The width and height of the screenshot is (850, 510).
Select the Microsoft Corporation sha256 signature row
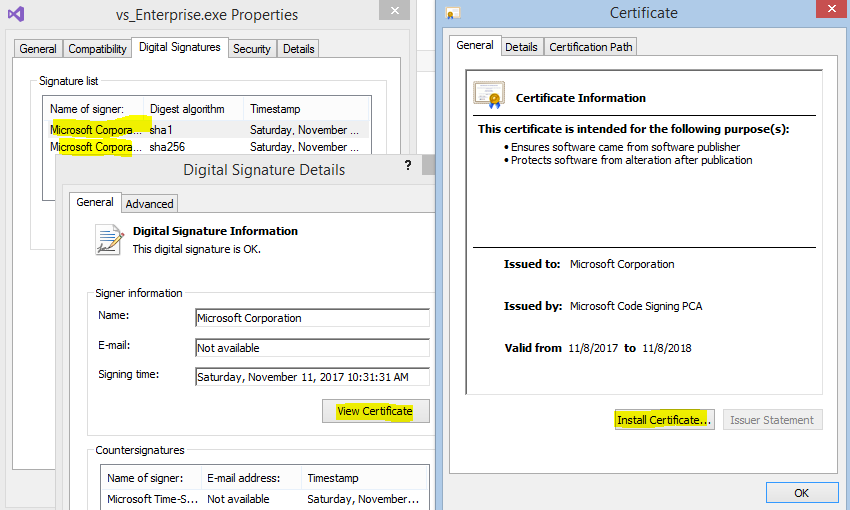click(206, 147)
